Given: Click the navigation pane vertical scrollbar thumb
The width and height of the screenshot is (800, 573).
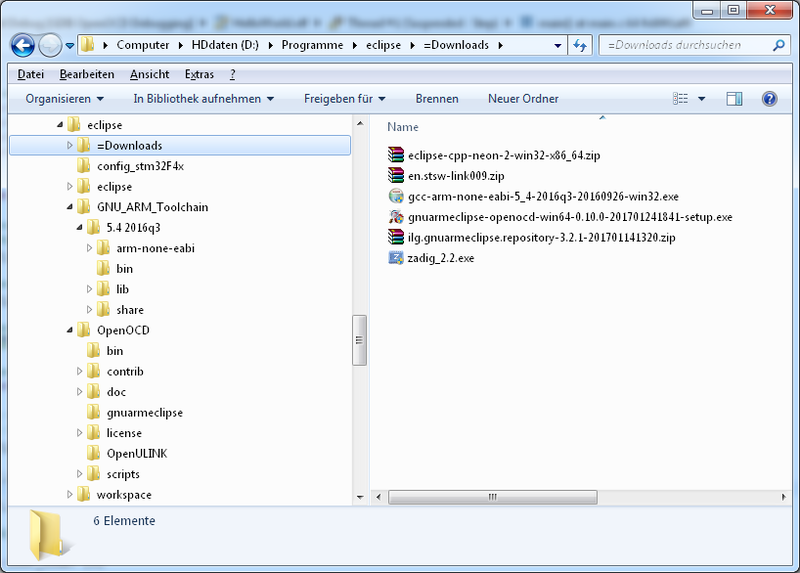Looking at the screenshot, I should (359, 340).
